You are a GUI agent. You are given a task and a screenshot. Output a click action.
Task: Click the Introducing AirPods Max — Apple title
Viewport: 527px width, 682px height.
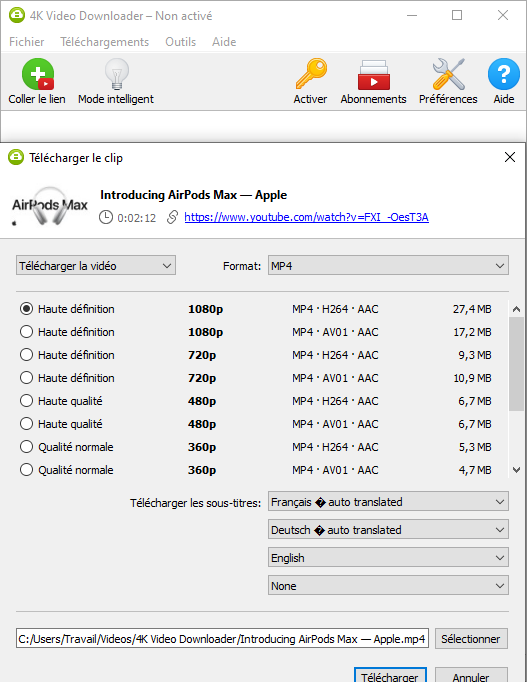tap(193, 194)
